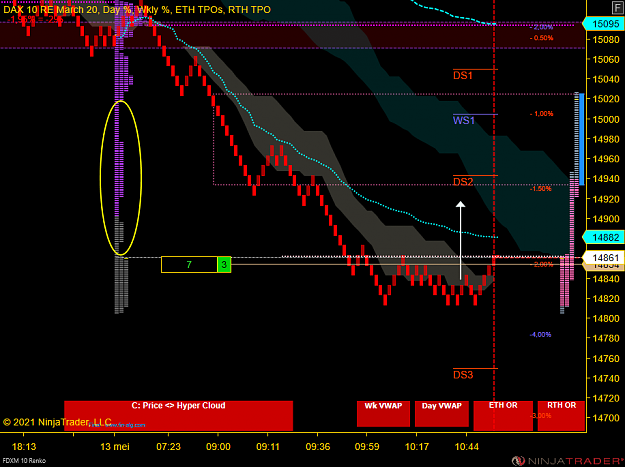Click the 15095 cyan price marker

point(603,24)
